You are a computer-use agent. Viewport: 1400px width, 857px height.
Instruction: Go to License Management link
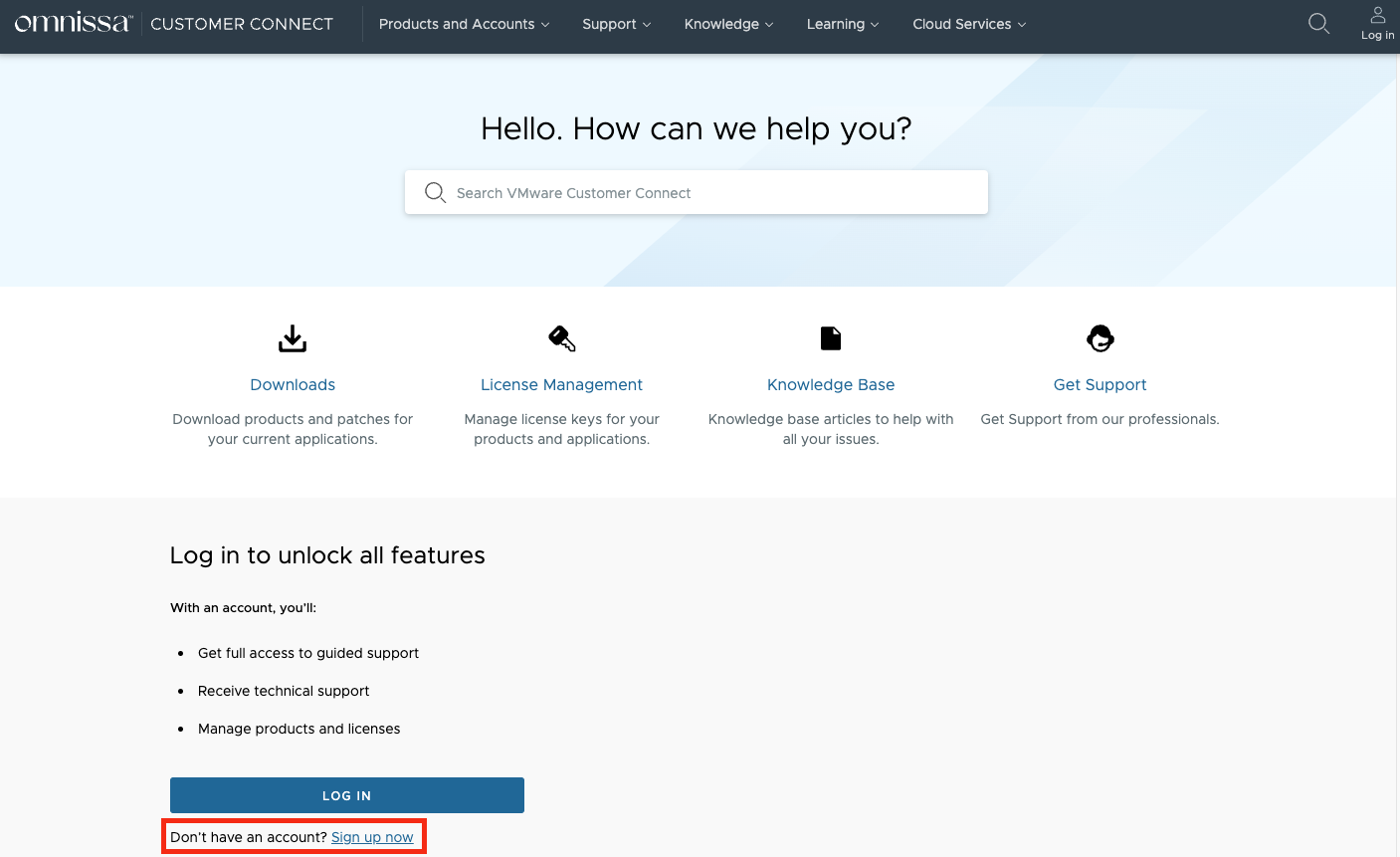point(561,385)
